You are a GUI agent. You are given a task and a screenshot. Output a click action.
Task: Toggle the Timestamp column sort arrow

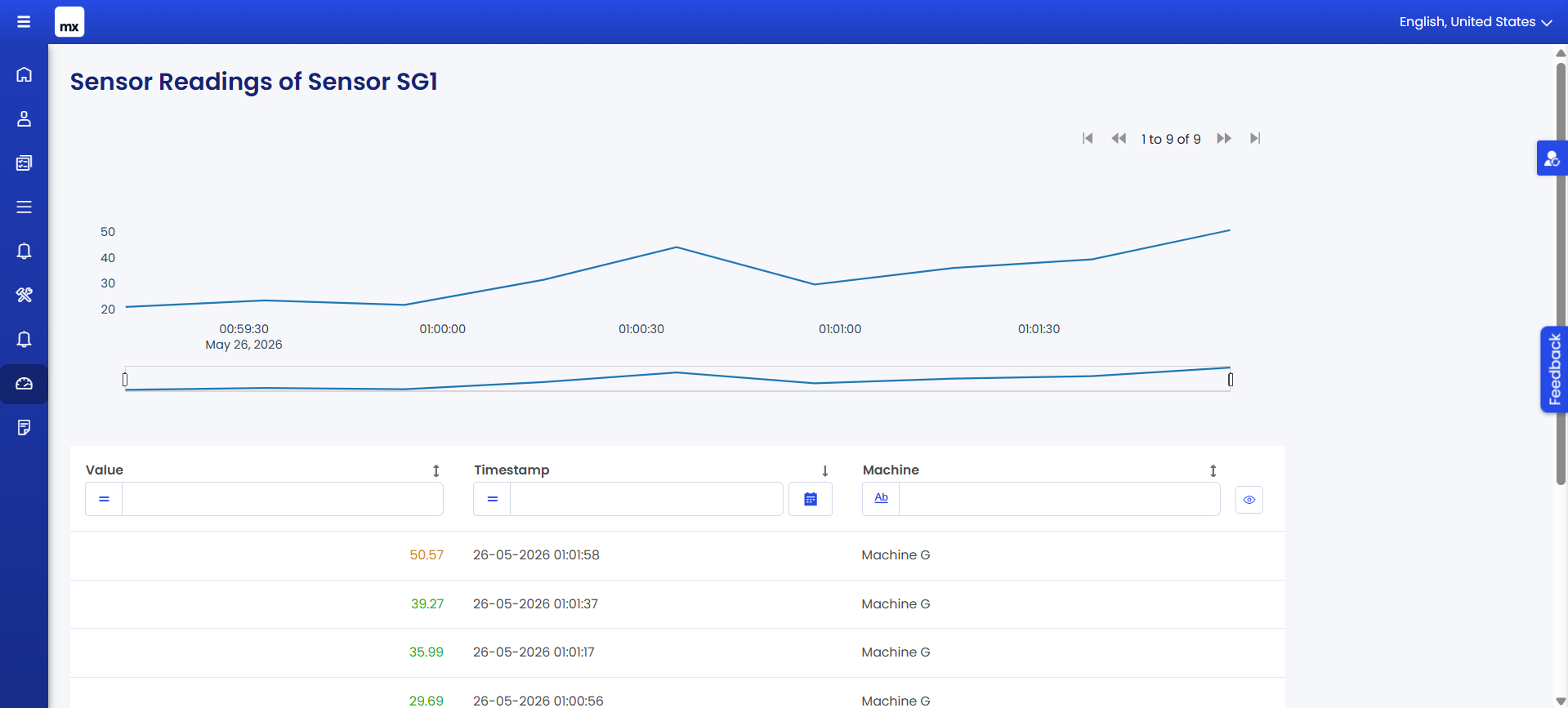click(825, 470)
